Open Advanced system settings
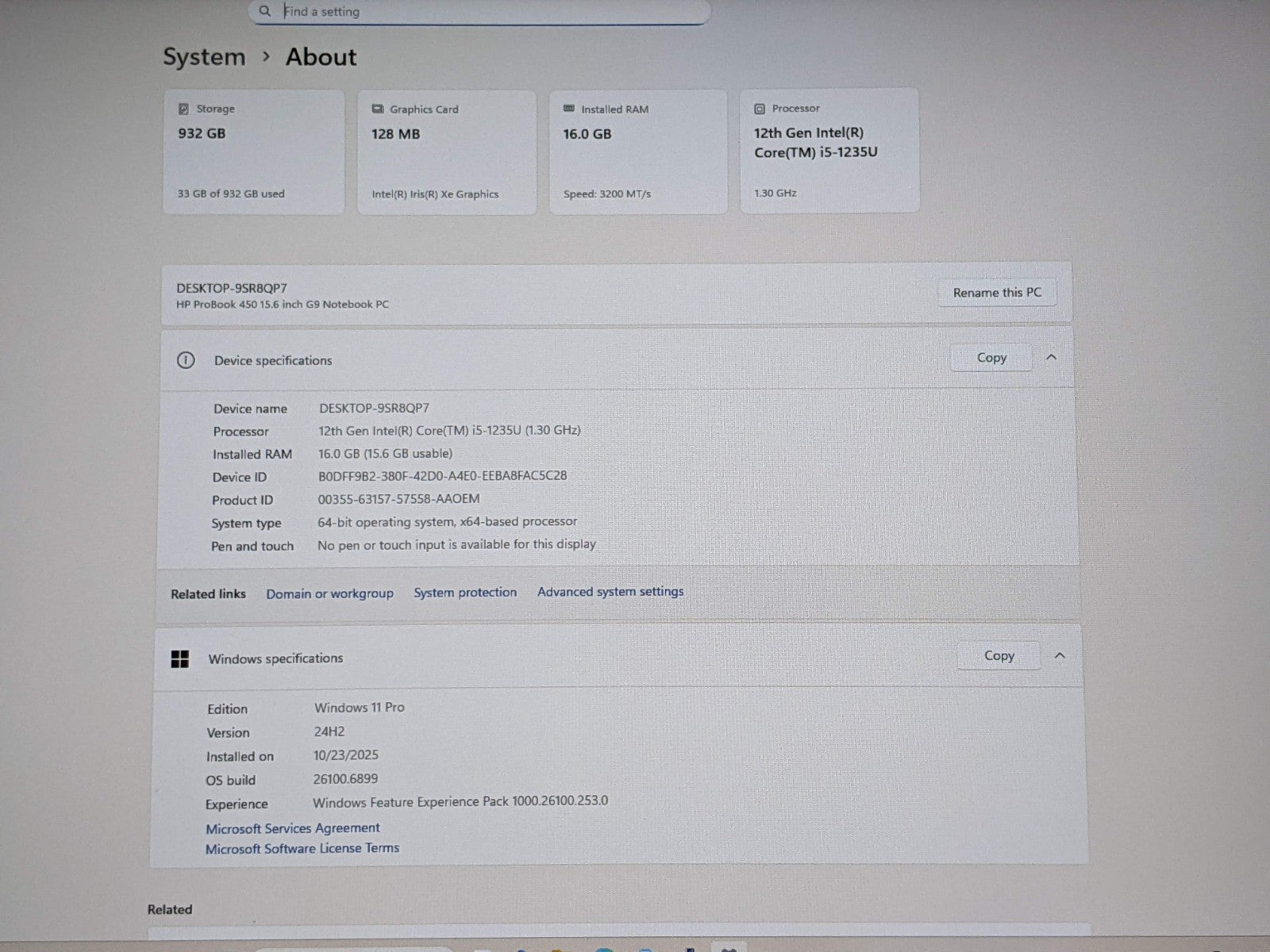Screen dimensions: 1270x952 coord(610,592)
